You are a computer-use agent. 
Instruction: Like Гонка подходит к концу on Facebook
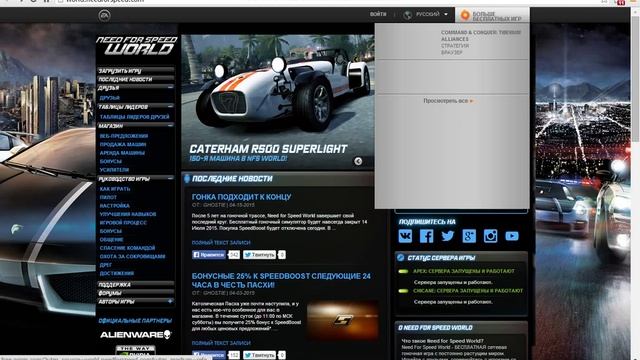click(209, 255)
